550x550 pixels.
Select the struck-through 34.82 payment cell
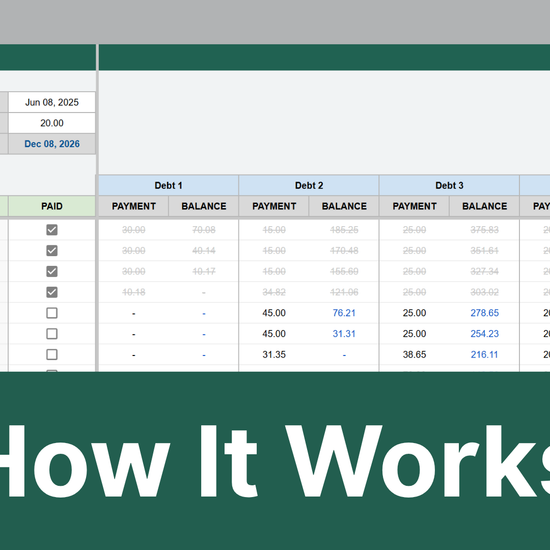274,292
